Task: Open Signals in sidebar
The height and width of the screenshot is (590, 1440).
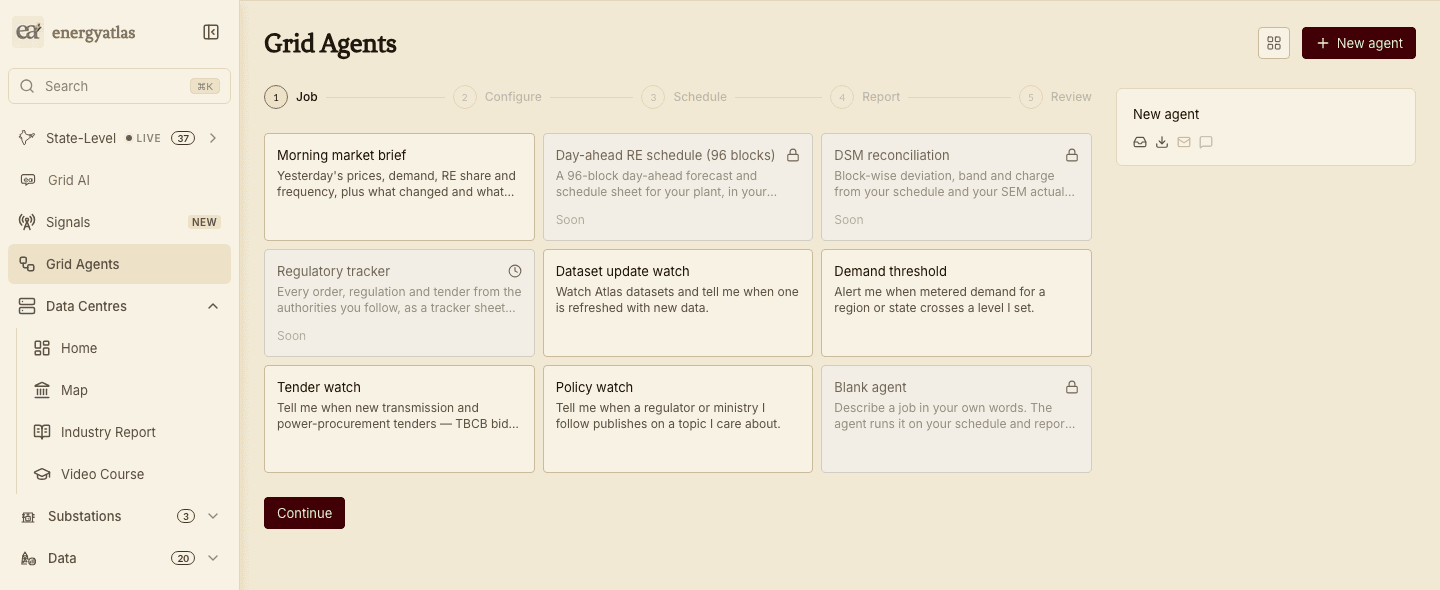Action: pos(120,222)
